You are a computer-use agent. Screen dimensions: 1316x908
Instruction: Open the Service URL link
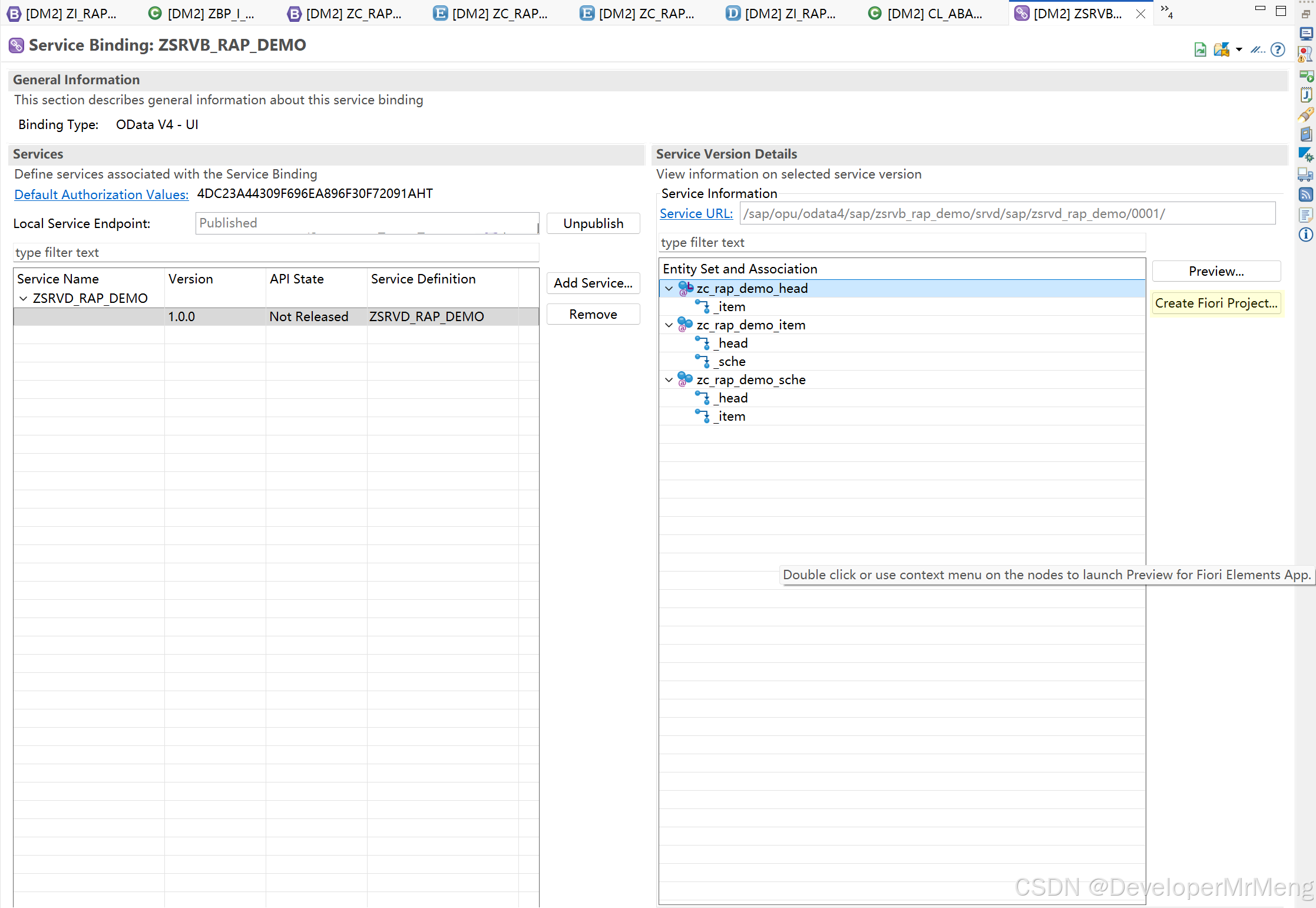(696, 214)
